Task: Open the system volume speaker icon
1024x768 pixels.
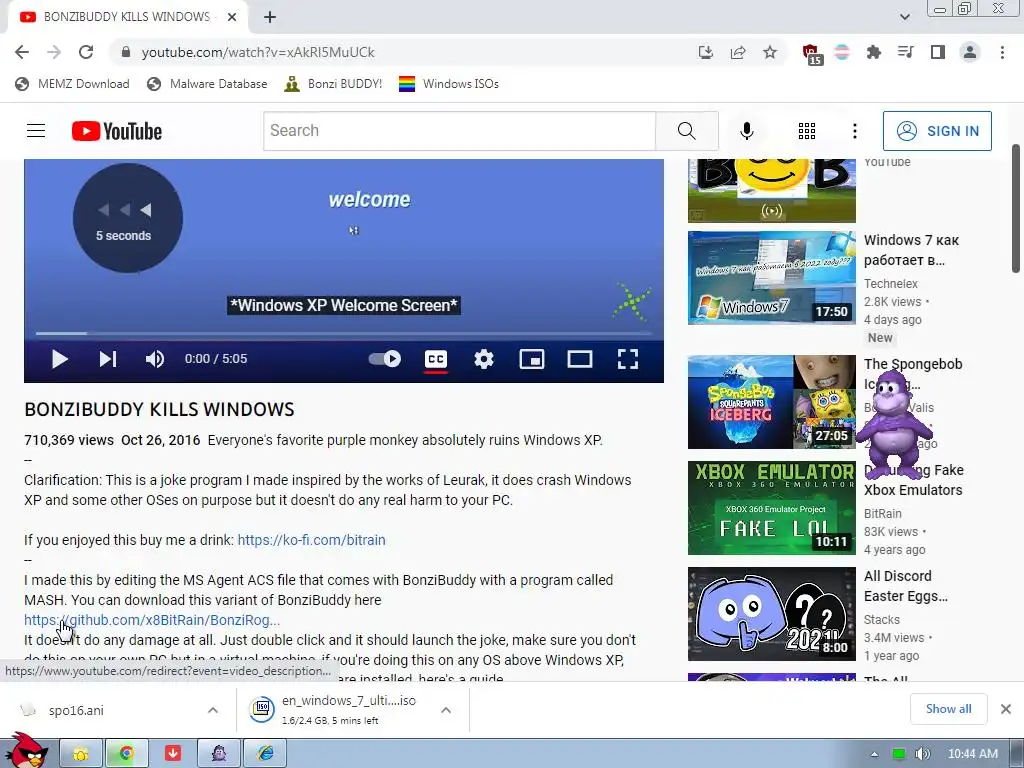Action: click(x=922, y=754)
